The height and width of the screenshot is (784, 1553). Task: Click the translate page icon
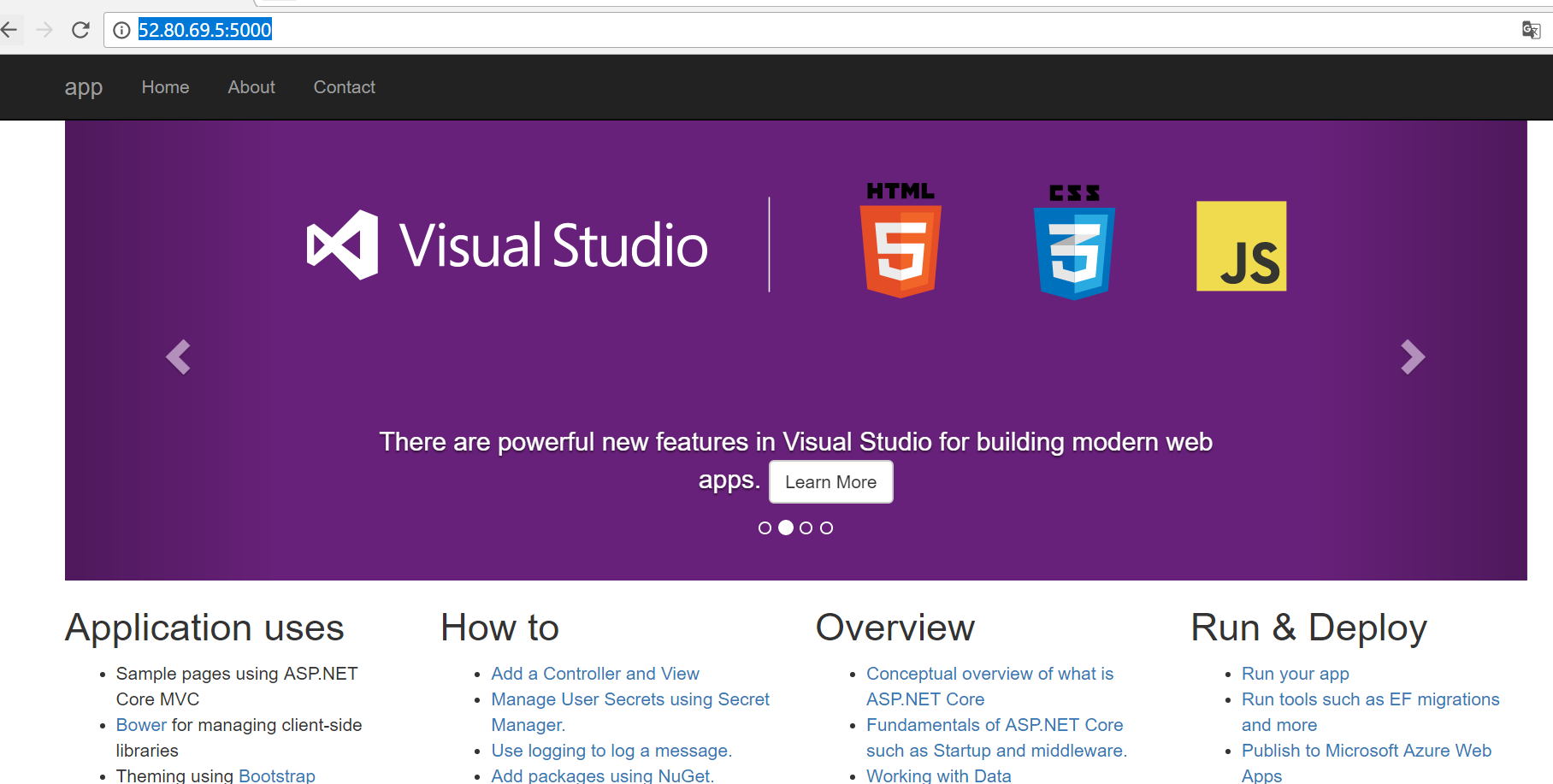coord(1531,30)
